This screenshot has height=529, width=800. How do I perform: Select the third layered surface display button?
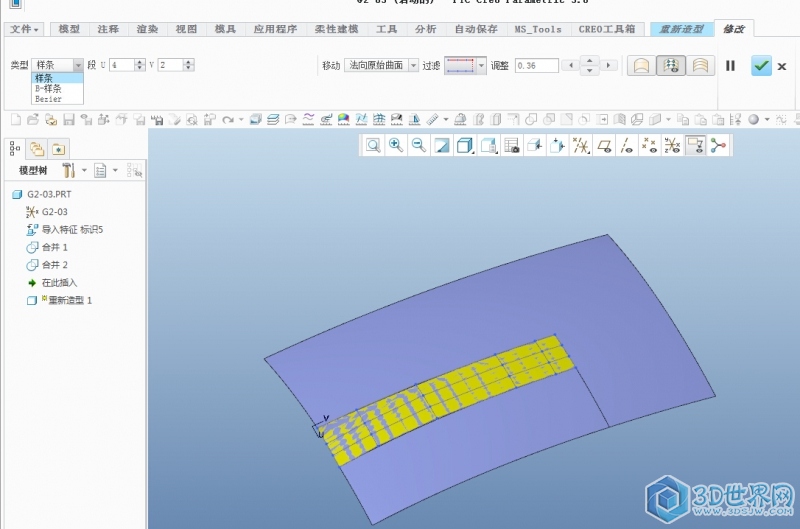[x=701, y=65]
